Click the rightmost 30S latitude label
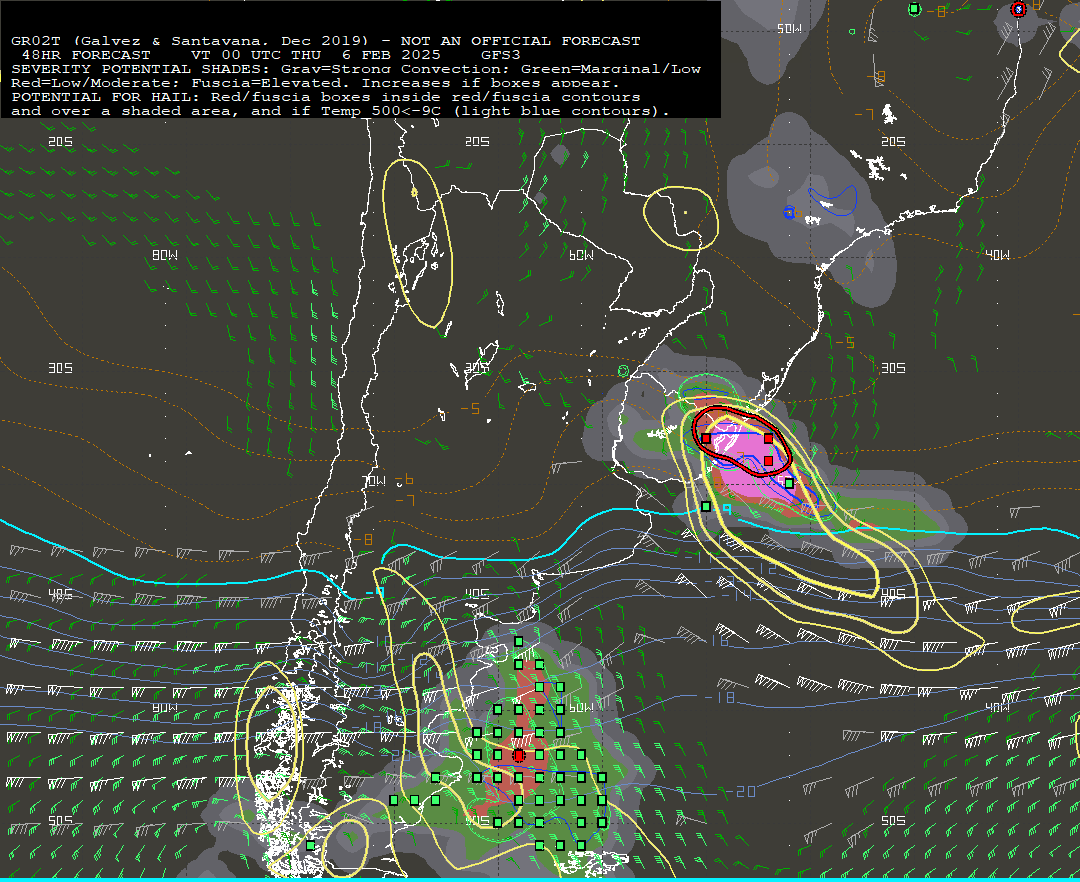1080x882 pixels. tap(893, 368)
